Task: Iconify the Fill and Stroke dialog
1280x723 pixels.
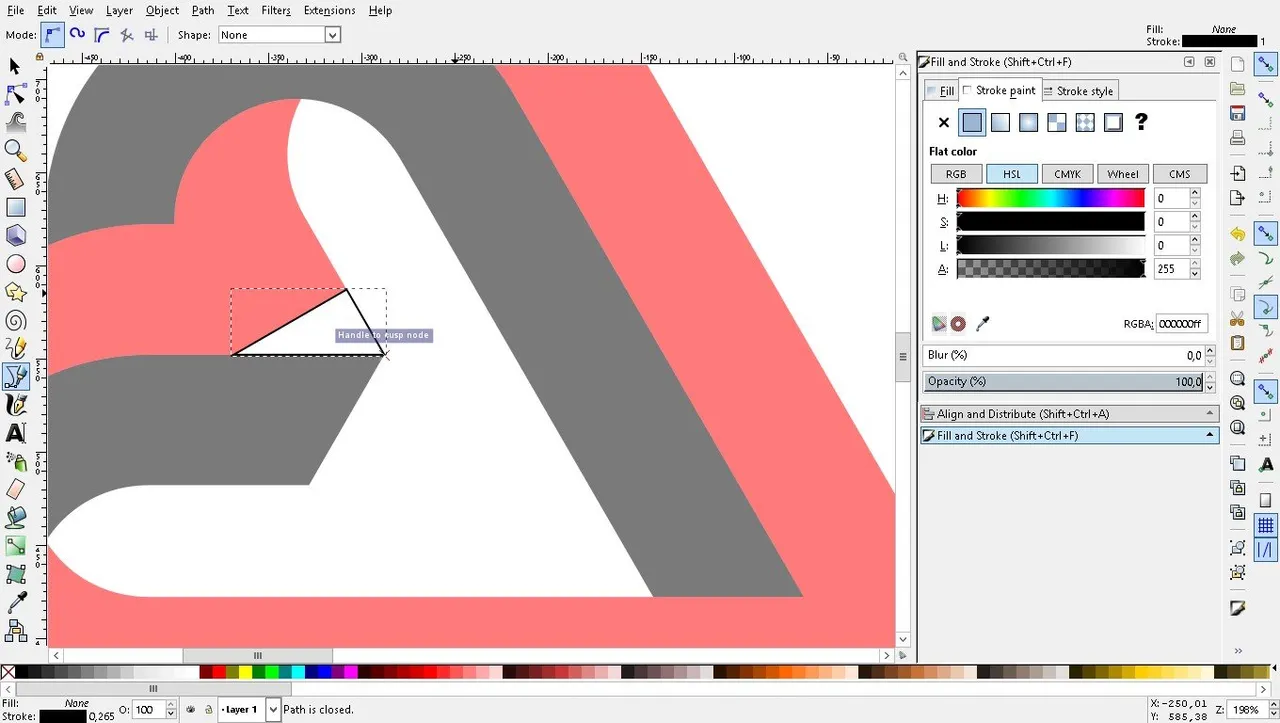Action: coord(1189,62)
